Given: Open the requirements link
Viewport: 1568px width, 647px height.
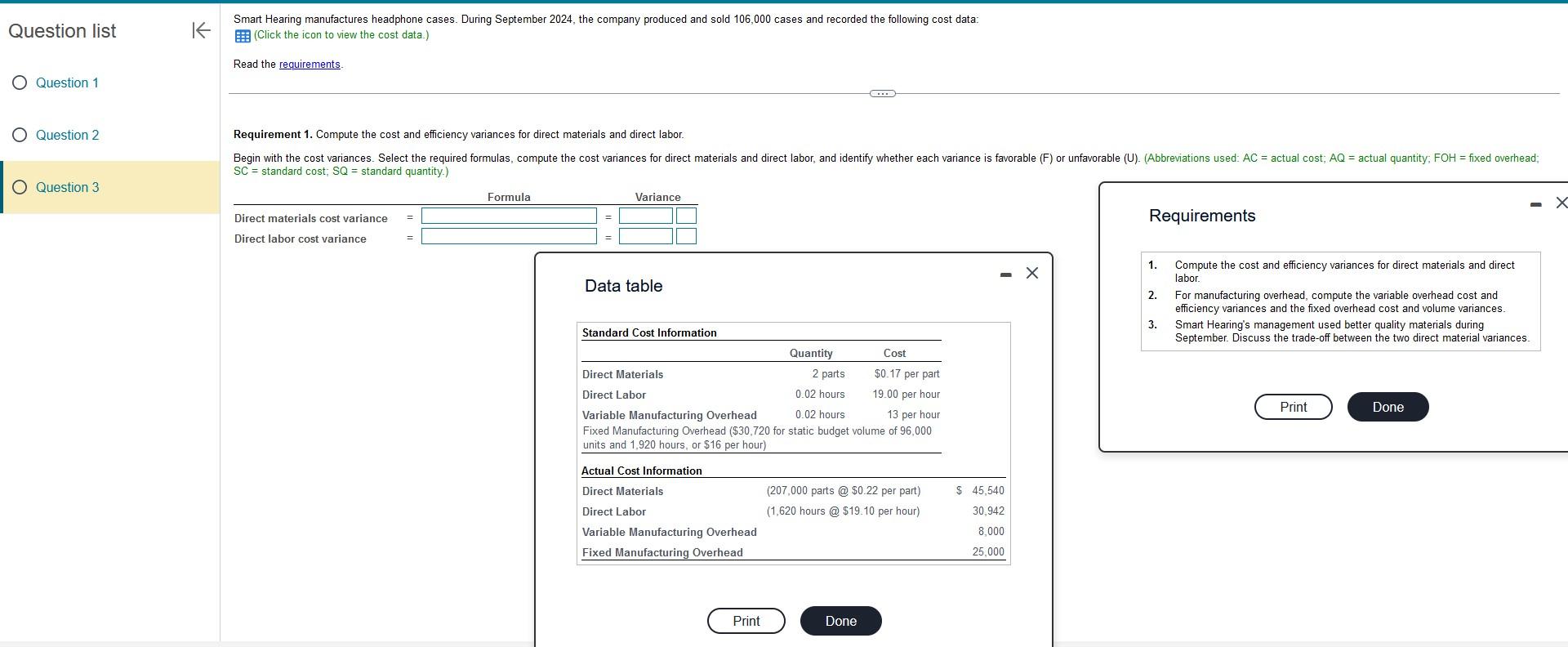Looking at the screenshot, I should pyautogui.click(x=310, y=65).
